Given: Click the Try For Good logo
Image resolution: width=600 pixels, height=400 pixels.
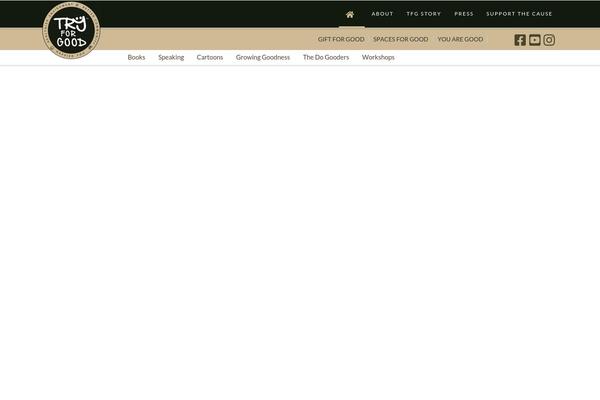Looking at the screenshot, I should pos(72,30).
